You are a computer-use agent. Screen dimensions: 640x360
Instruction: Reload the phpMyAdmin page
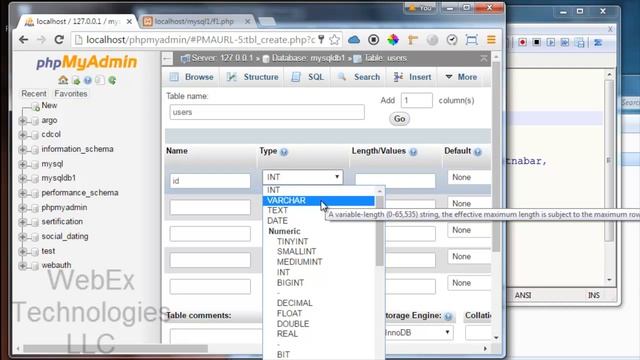(59, 40)
